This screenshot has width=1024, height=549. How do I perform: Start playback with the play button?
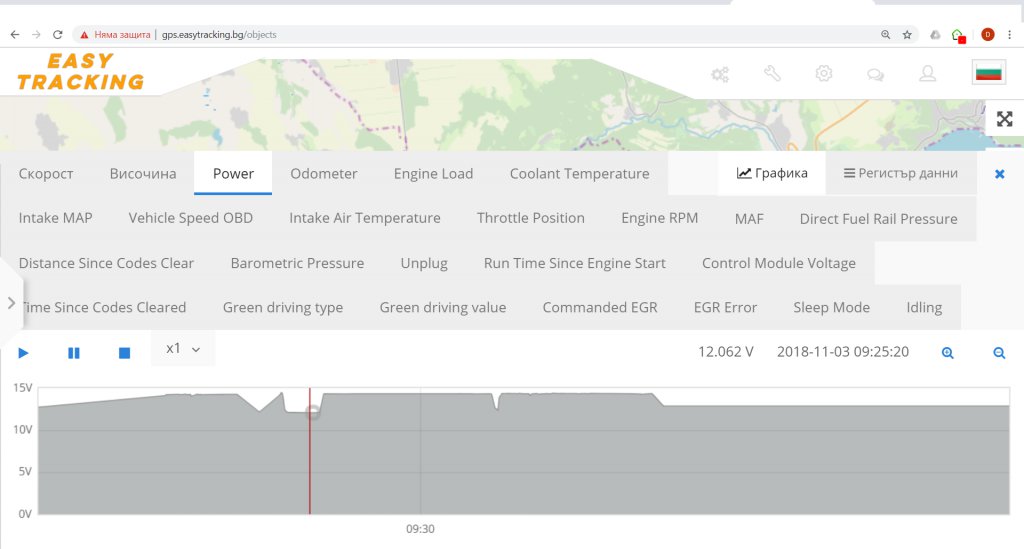click(23, 353)
